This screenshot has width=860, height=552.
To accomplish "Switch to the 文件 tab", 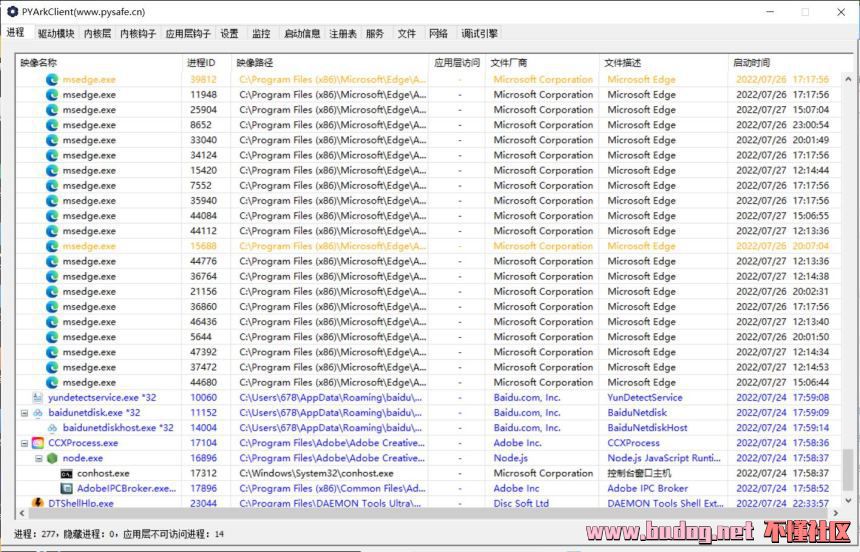I will pyautogui.click(x=406, y=33).
